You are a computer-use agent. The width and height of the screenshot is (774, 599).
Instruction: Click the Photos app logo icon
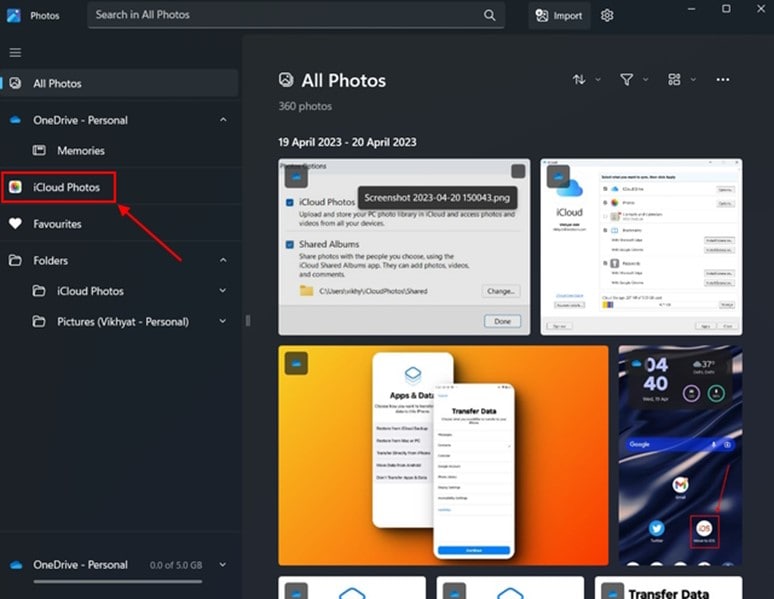pos(13,15)
